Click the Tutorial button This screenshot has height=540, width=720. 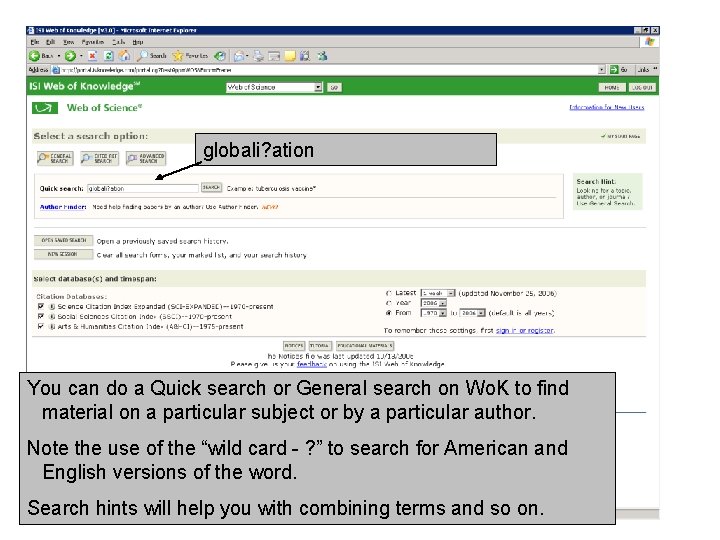point(320,346)
